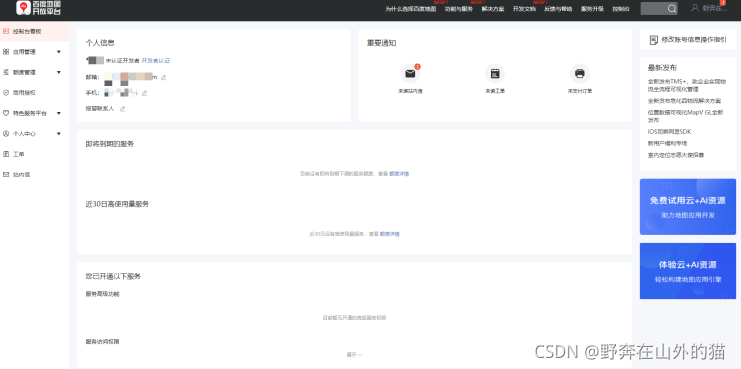The image size is (741, 369).
Task: Click the Baidu Map Open Platform logo
Action: pyautogui.click(x=39, y=8)
